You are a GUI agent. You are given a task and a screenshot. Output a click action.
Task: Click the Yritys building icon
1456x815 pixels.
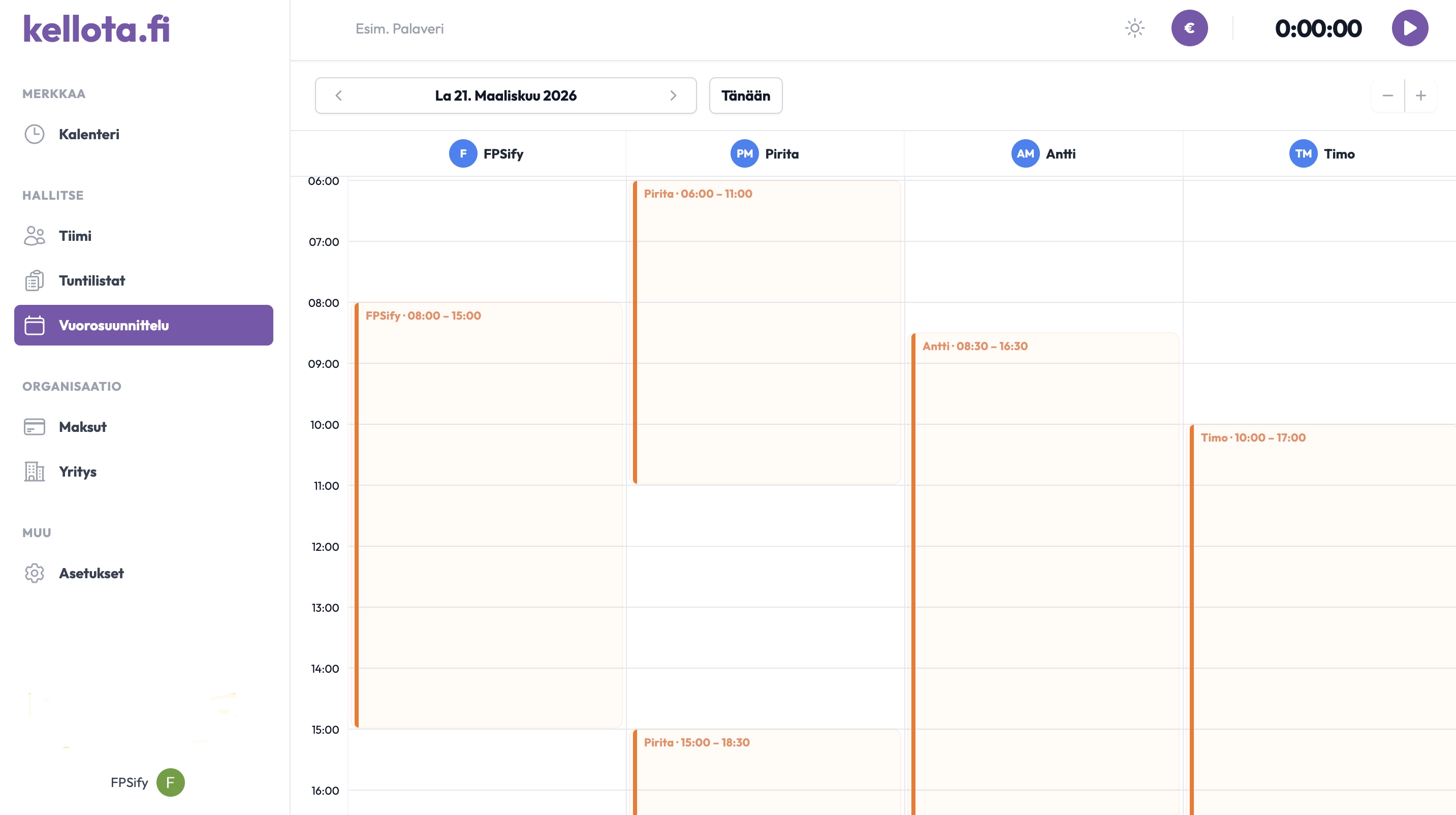click(x=35, y=472)
